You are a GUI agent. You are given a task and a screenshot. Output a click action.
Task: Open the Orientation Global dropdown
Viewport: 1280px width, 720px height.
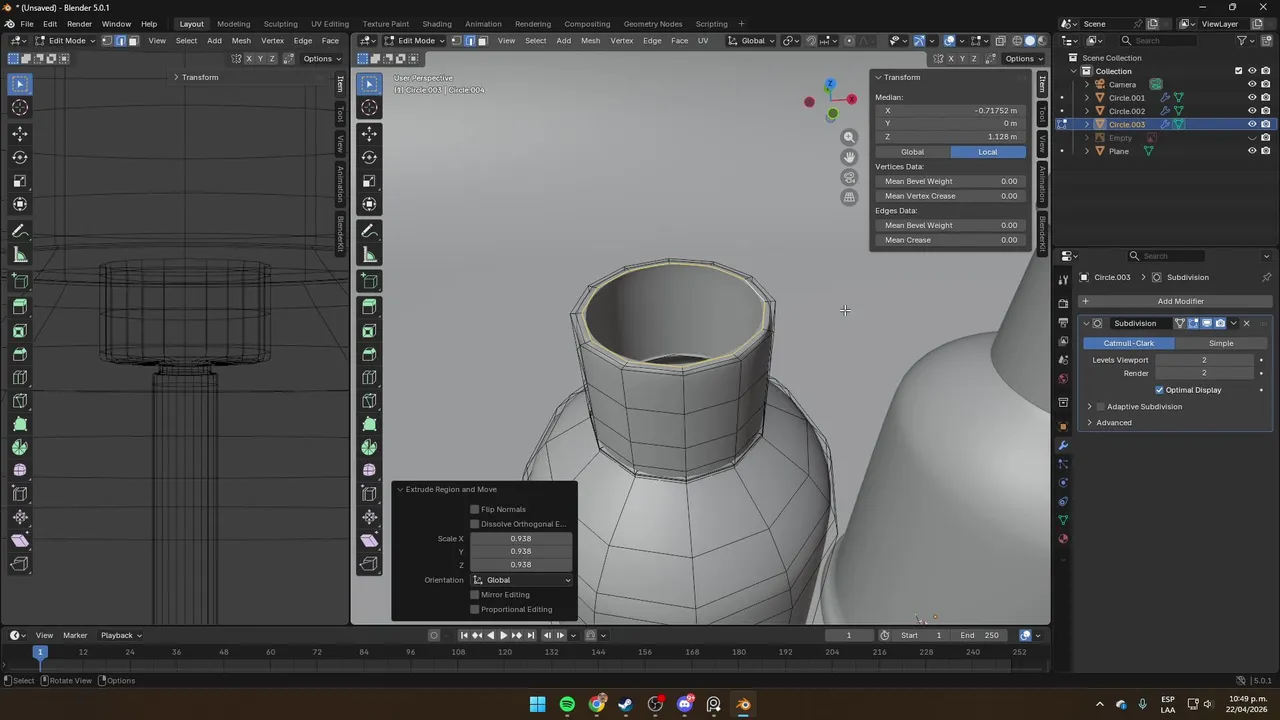pyautogui.click(x=521, y=580)
